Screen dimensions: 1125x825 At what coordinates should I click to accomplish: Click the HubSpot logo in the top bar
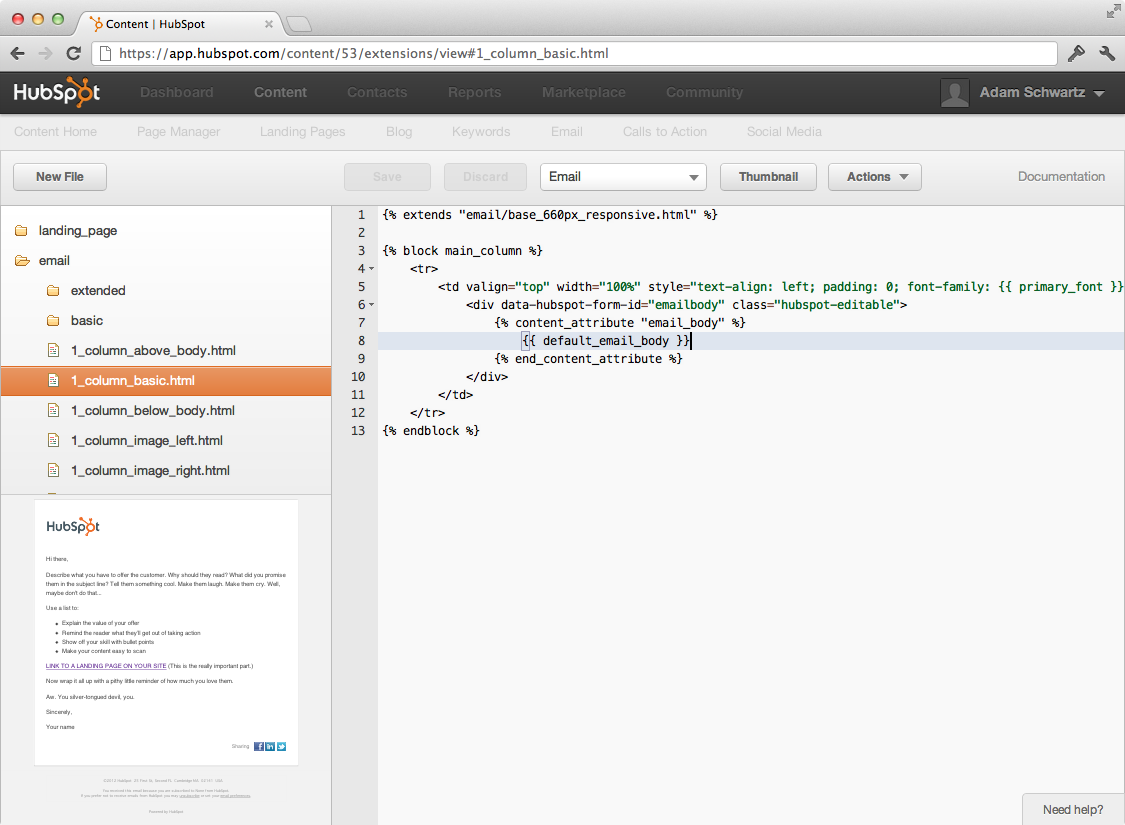[x=56, y=92]
